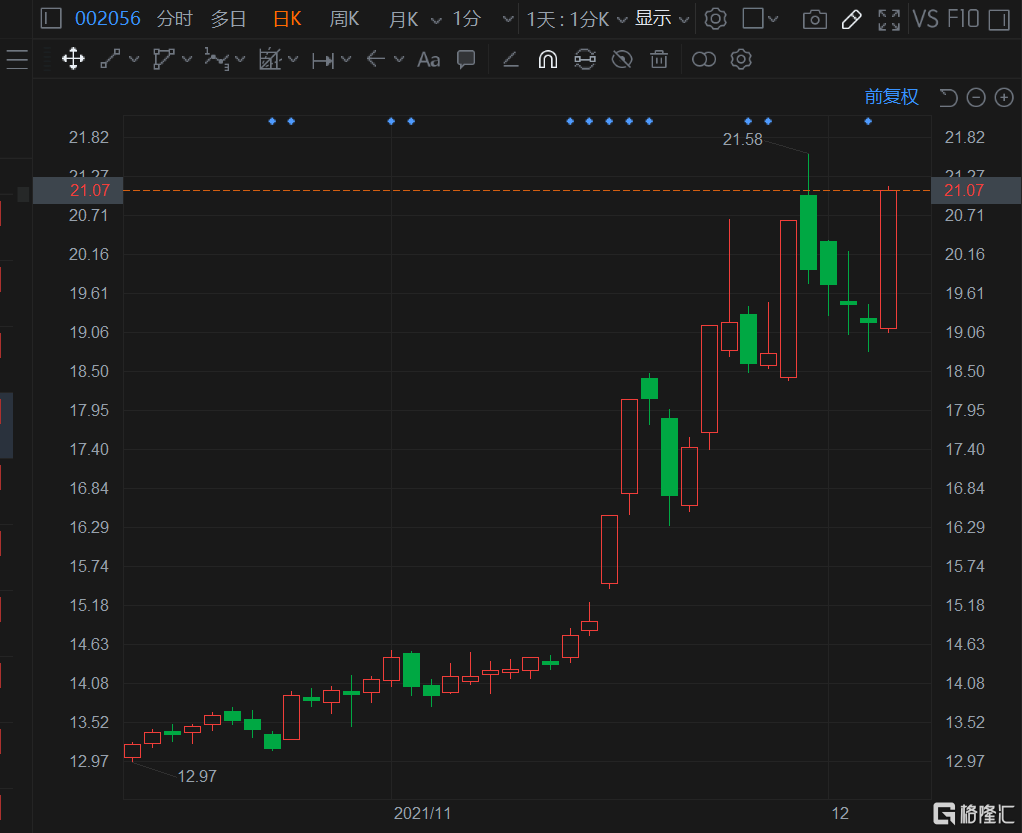This screenshot has width=1022, height=833.
Task: Zoom in chart with plus button
Action: (x=1004, y=98)
